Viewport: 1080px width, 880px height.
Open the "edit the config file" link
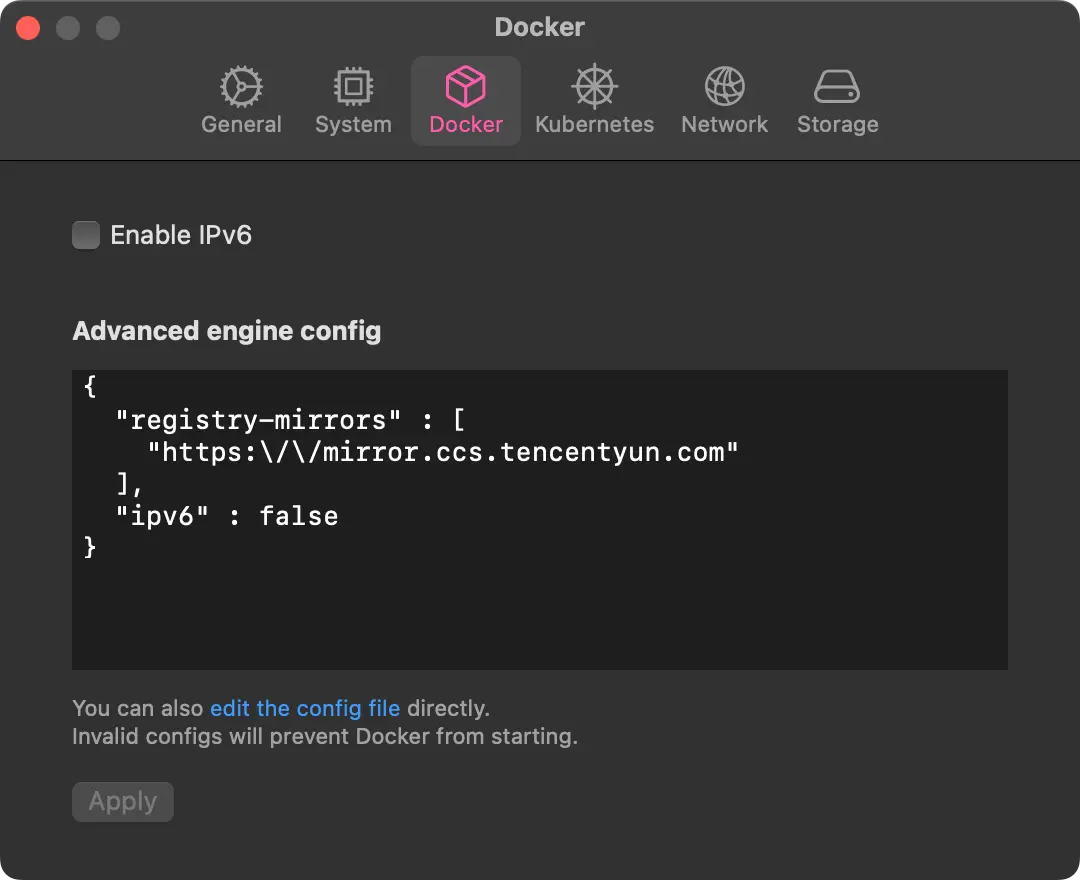tap(304, 709)
